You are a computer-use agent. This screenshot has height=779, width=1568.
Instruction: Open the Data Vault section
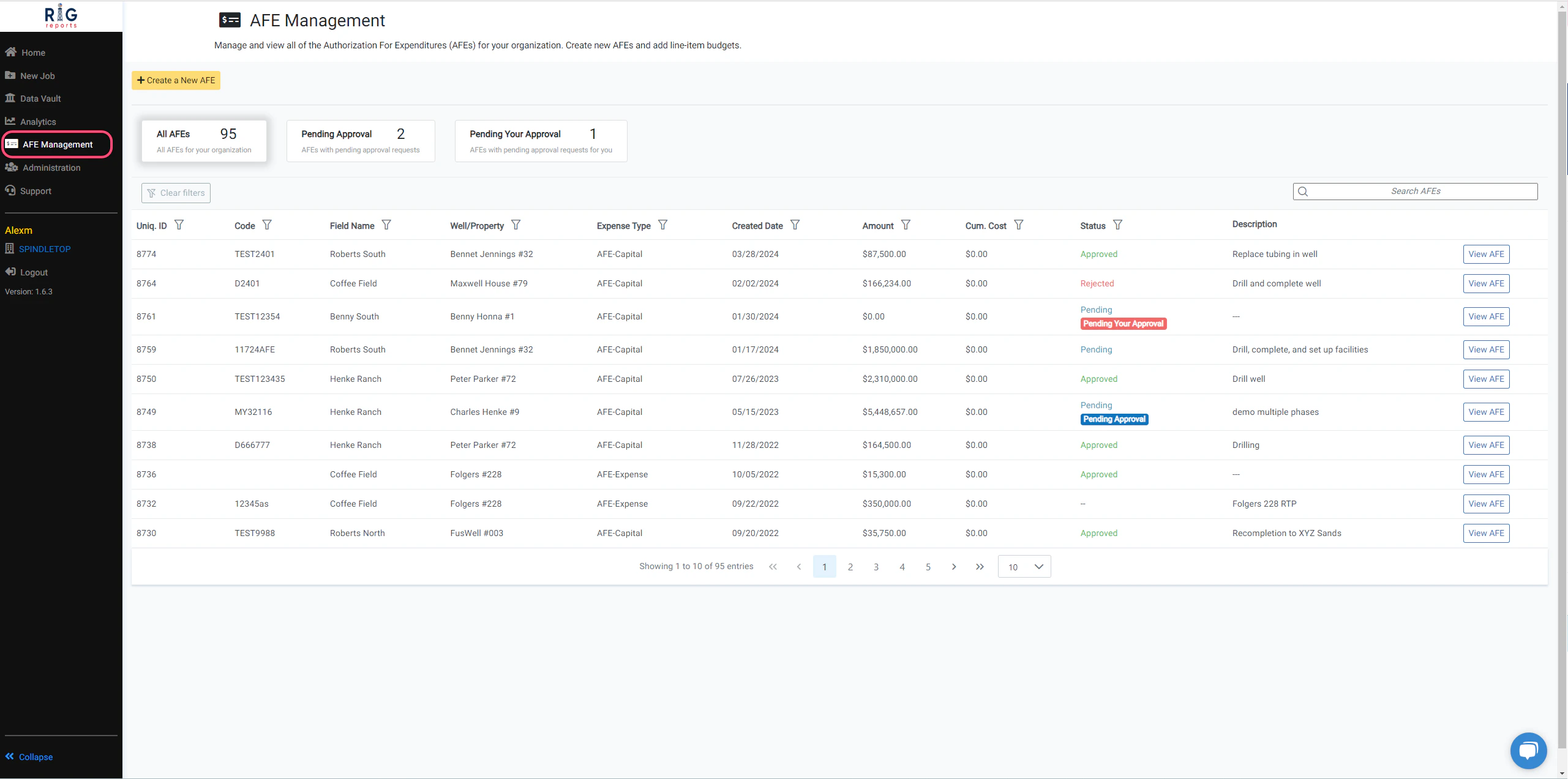tap(40, 98)
